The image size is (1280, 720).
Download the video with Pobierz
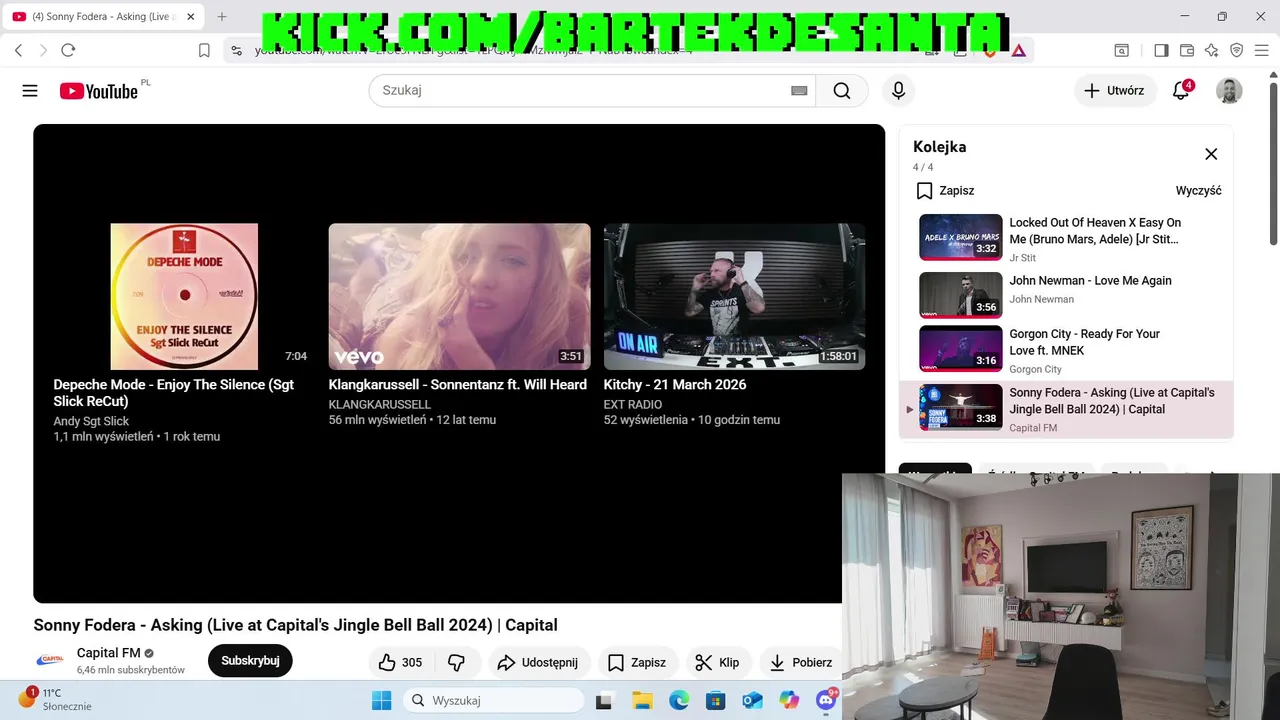[x=800, y=662]
